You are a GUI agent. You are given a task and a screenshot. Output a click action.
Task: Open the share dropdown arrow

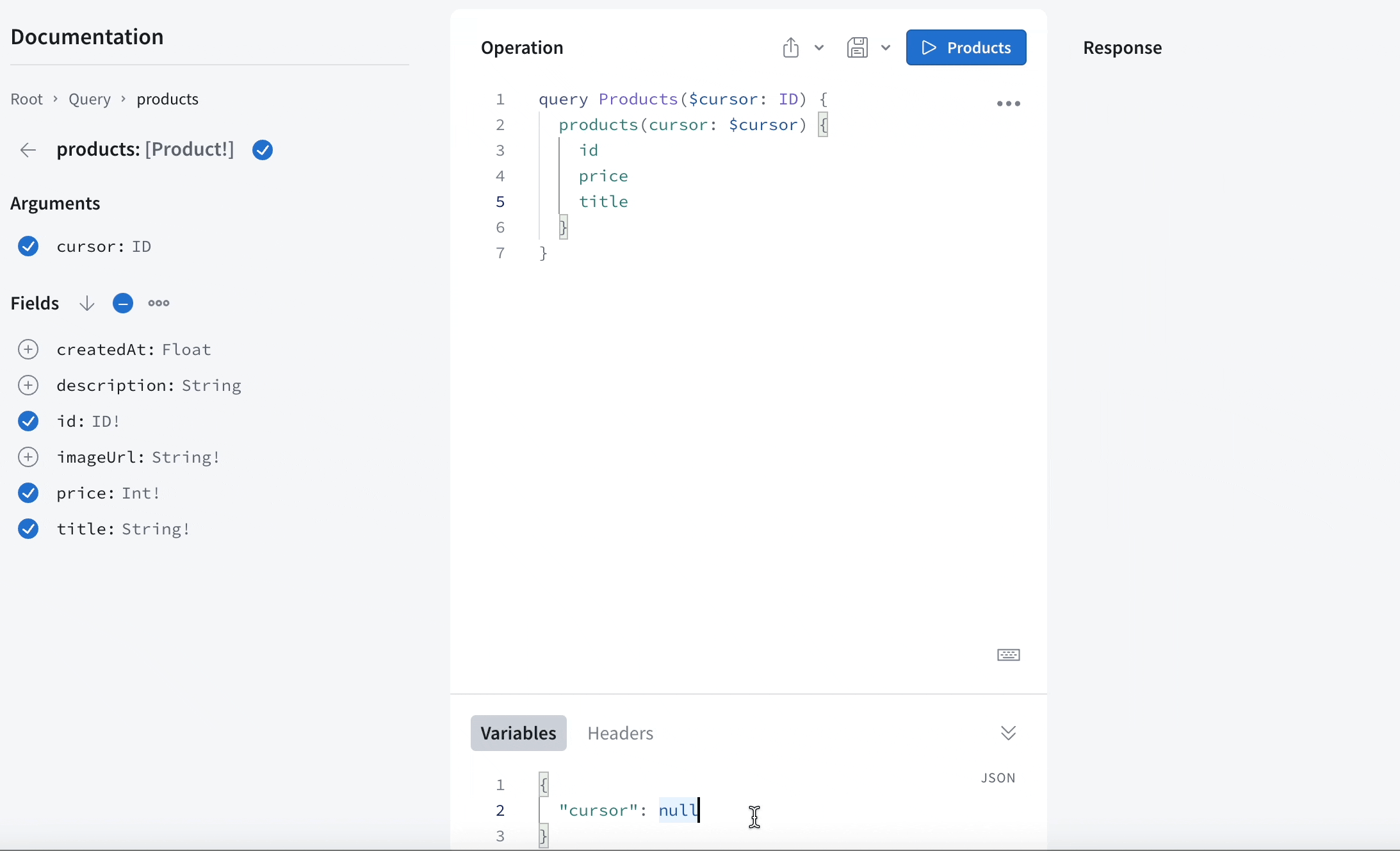click(x=819, y=47)
